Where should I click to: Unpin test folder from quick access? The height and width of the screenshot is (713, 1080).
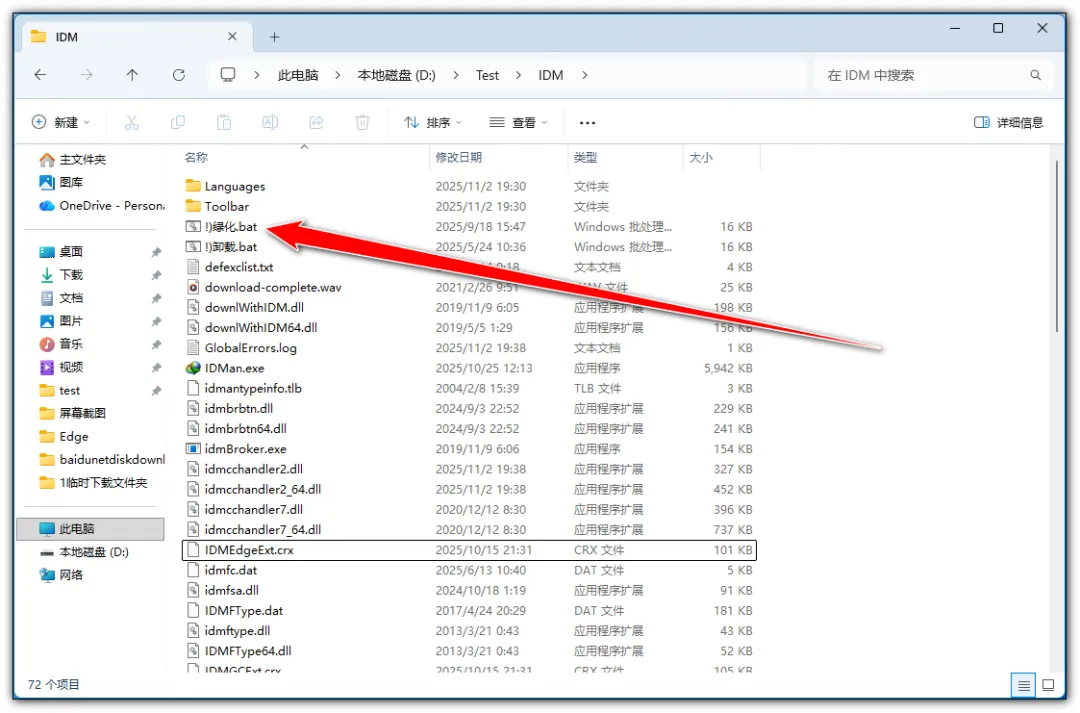[156, 391]
